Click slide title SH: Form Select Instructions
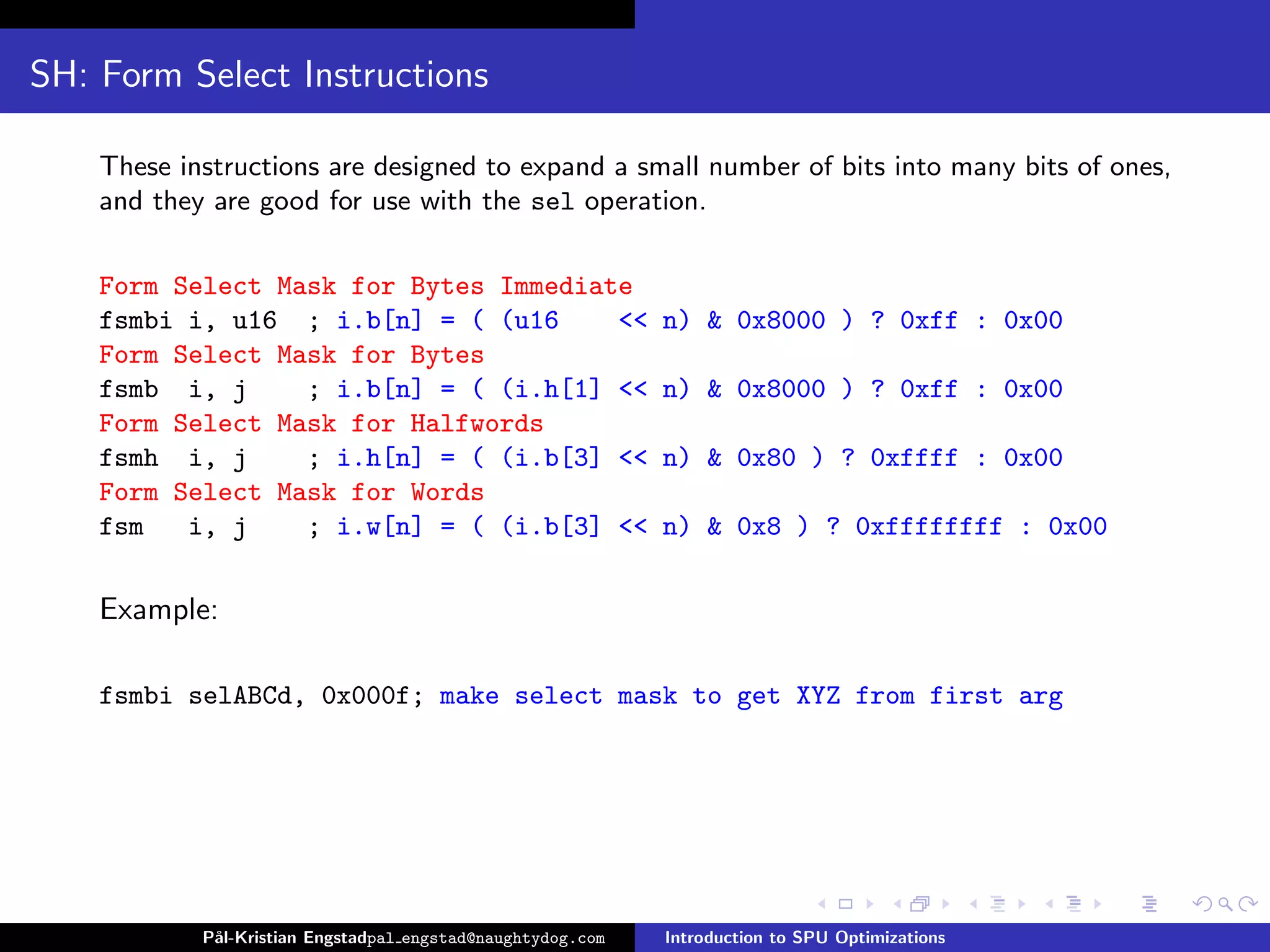Viewport: 1270px width, 952px height. tap(259, 74)
